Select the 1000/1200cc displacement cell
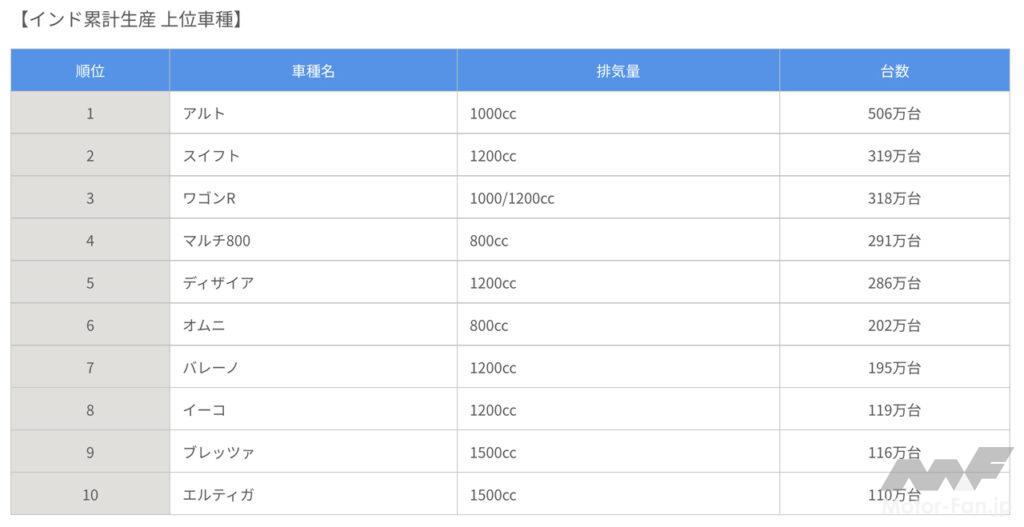 [x=512, y=198]
